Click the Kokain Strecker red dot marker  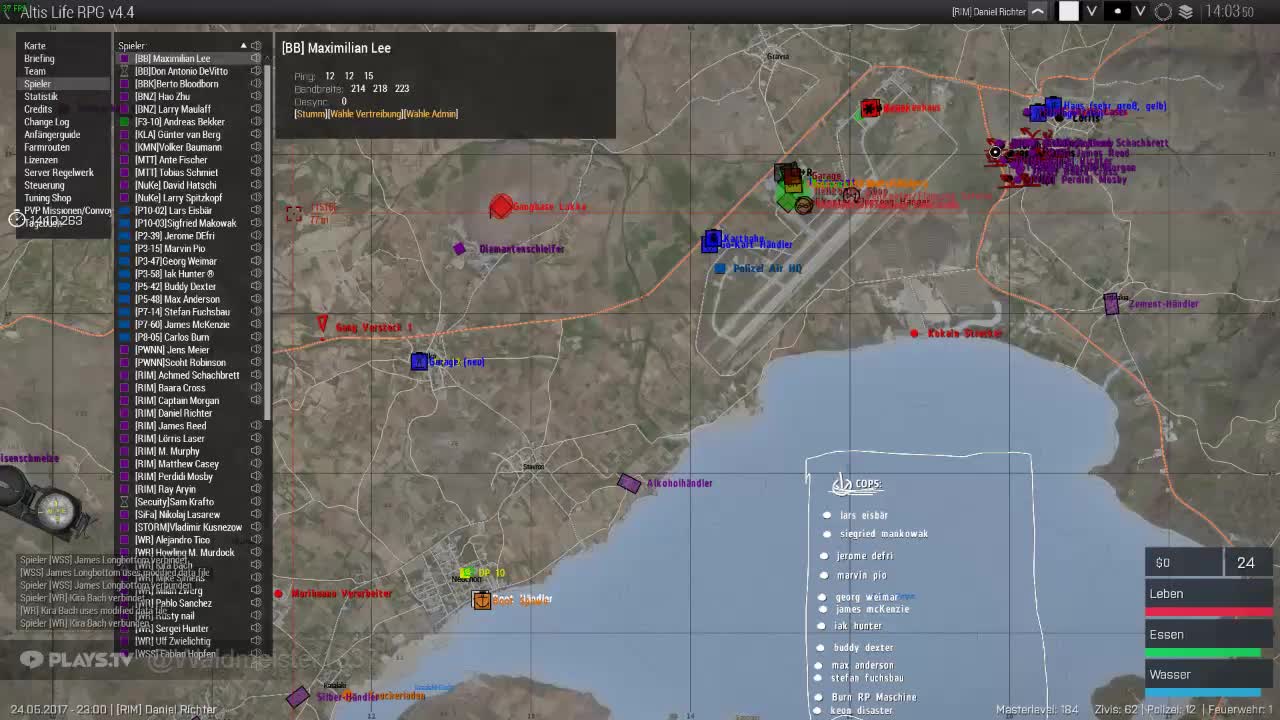coord(914,333)
